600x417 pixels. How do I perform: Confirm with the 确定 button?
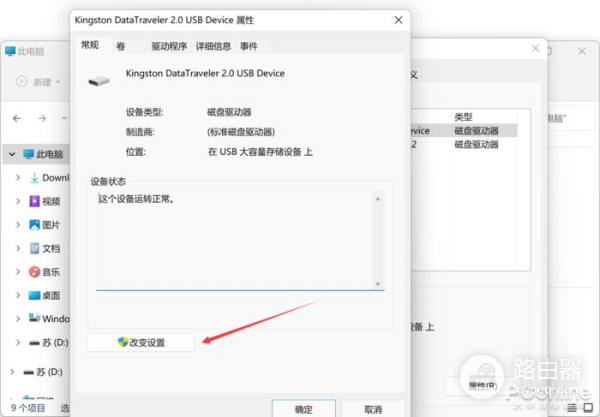click(304, 409)
